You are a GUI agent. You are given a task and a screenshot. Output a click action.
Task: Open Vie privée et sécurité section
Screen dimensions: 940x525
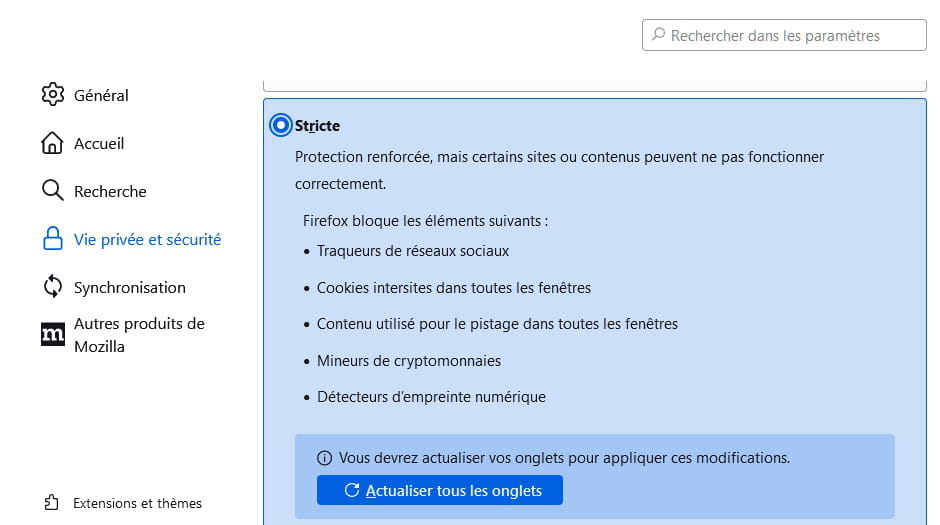[147, 239]
